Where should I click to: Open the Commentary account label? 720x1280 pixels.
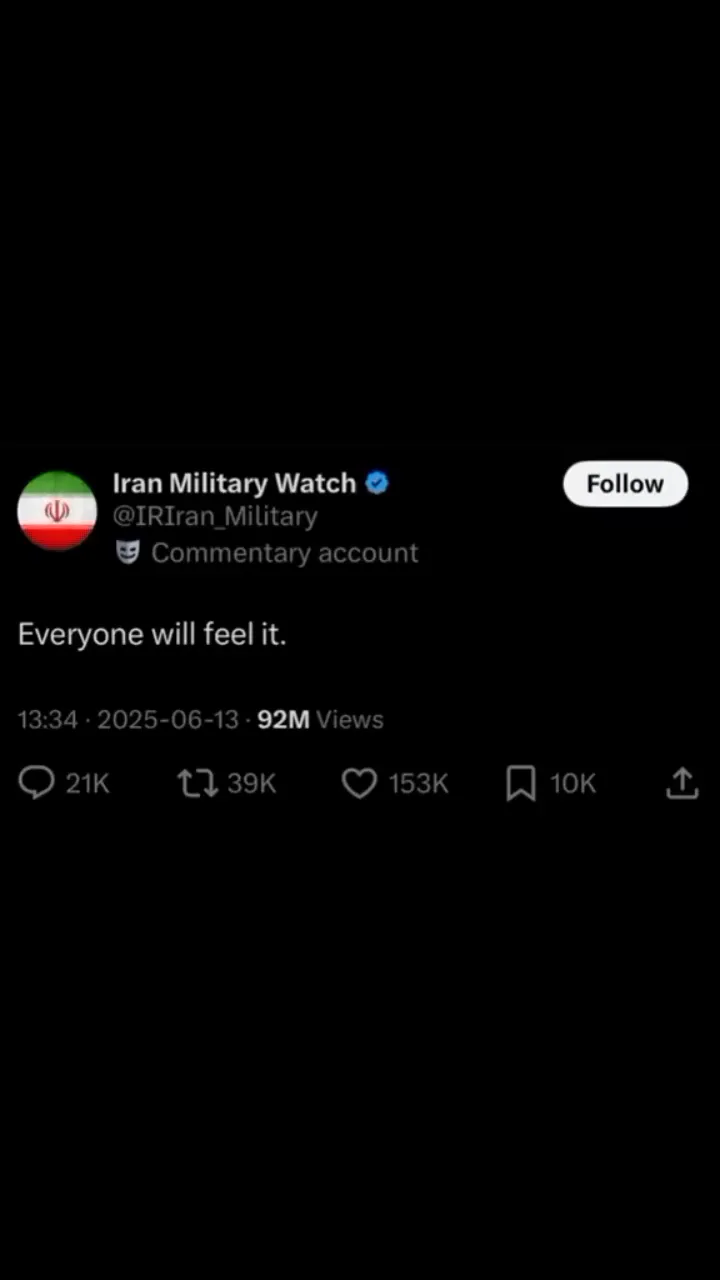pyautogui.click(x=285, y=553)
